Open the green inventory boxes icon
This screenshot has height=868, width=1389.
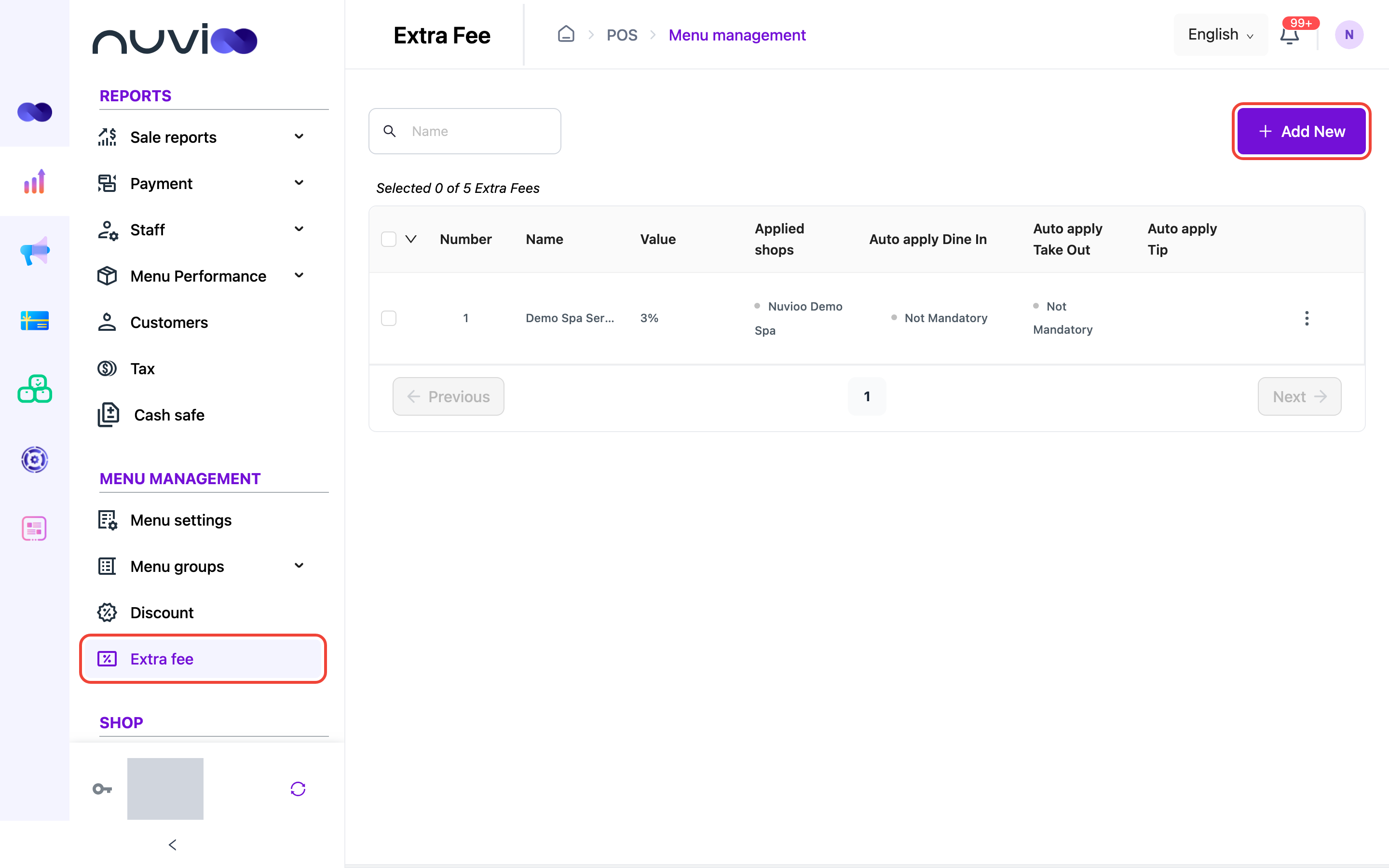point(34,389)
